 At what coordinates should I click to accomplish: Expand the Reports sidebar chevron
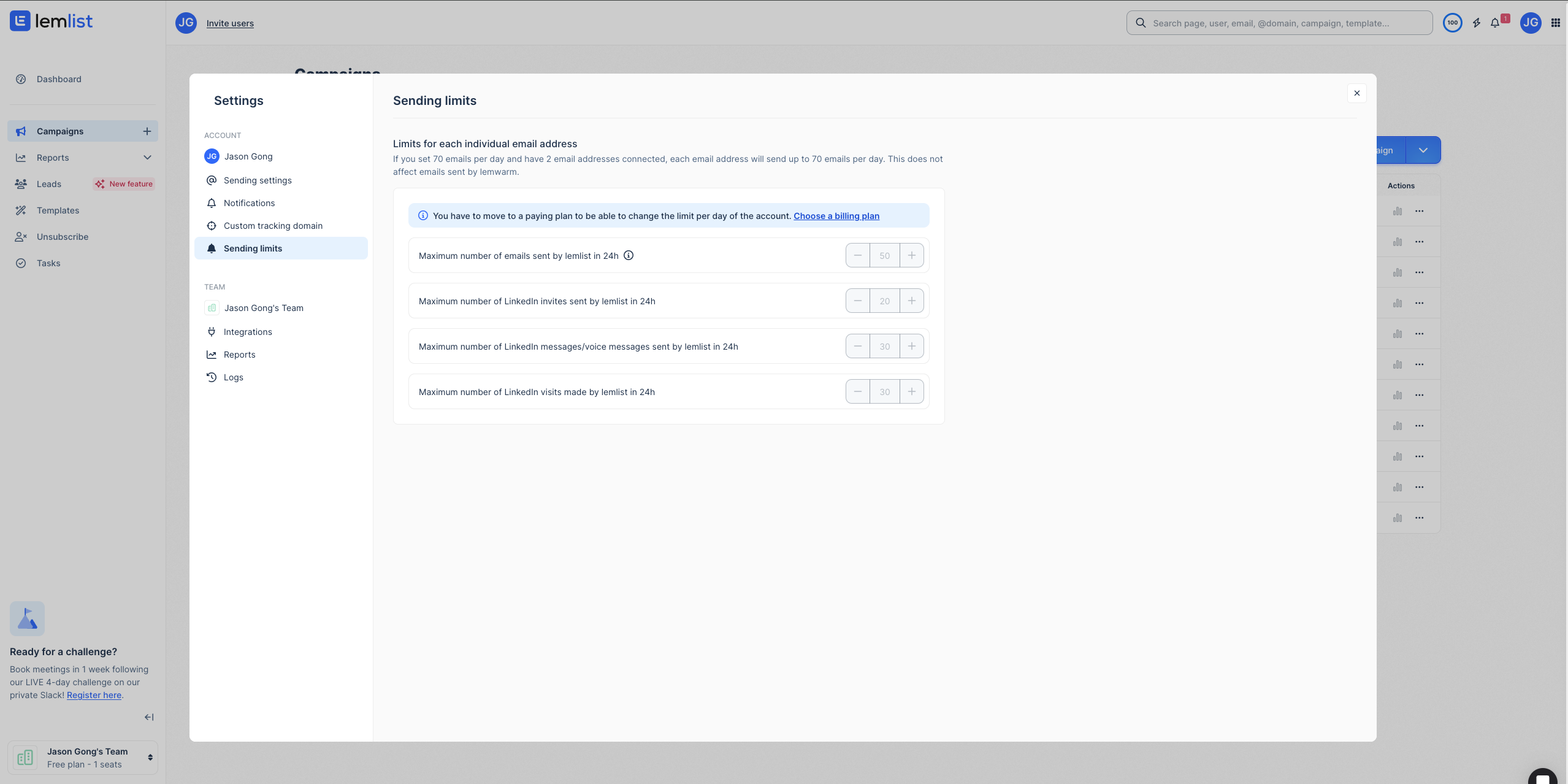point(147,158)
